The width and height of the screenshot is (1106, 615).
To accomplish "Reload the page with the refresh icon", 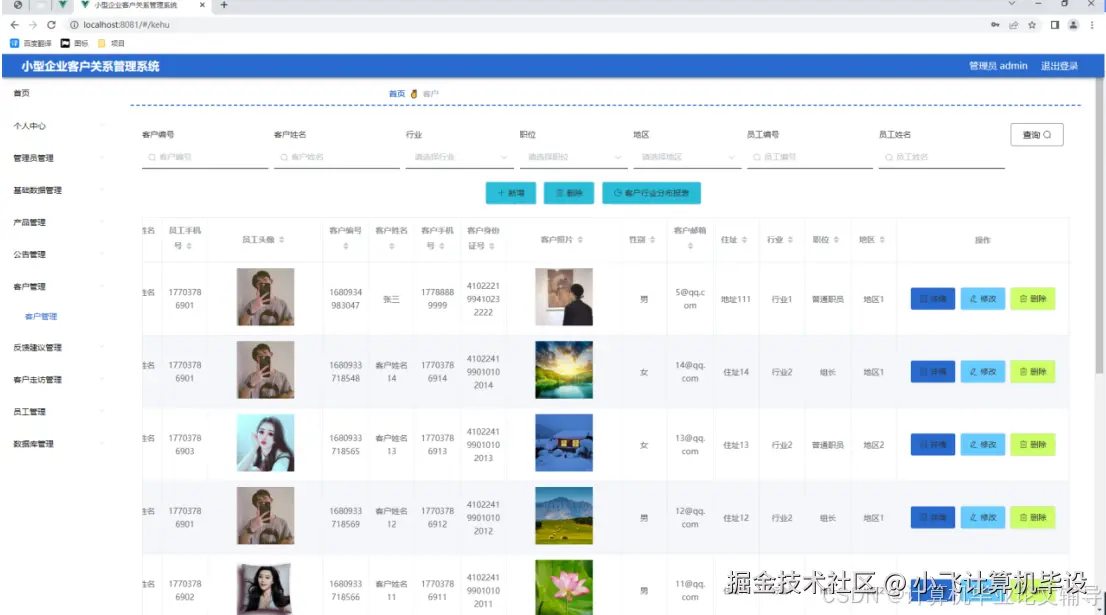I will (x=51, y=25).
